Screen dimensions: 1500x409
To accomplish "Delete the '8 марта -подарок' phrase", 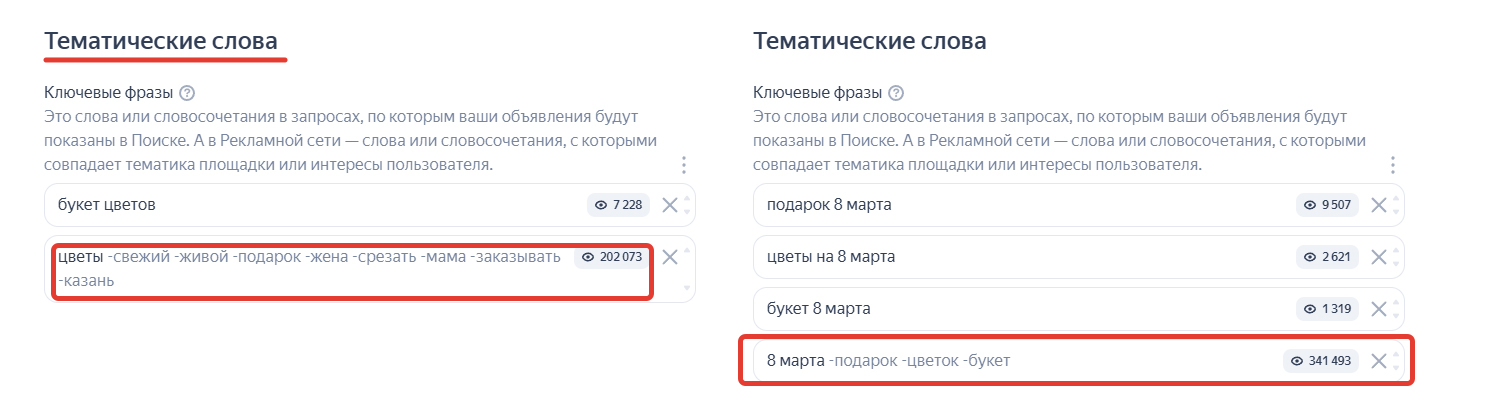I will point(1378,361).
